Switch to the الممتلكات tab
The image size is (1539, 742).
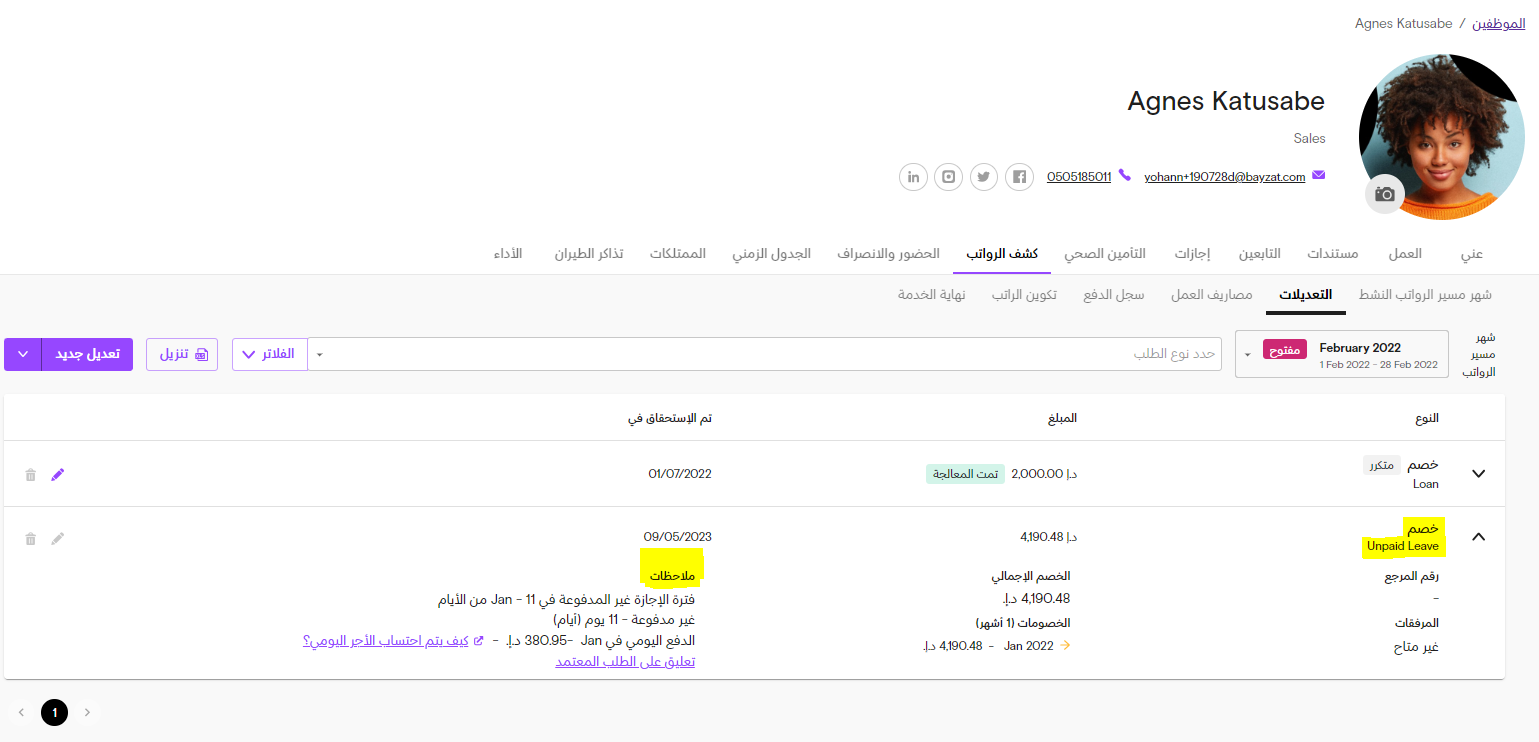[x=678, y=254]
